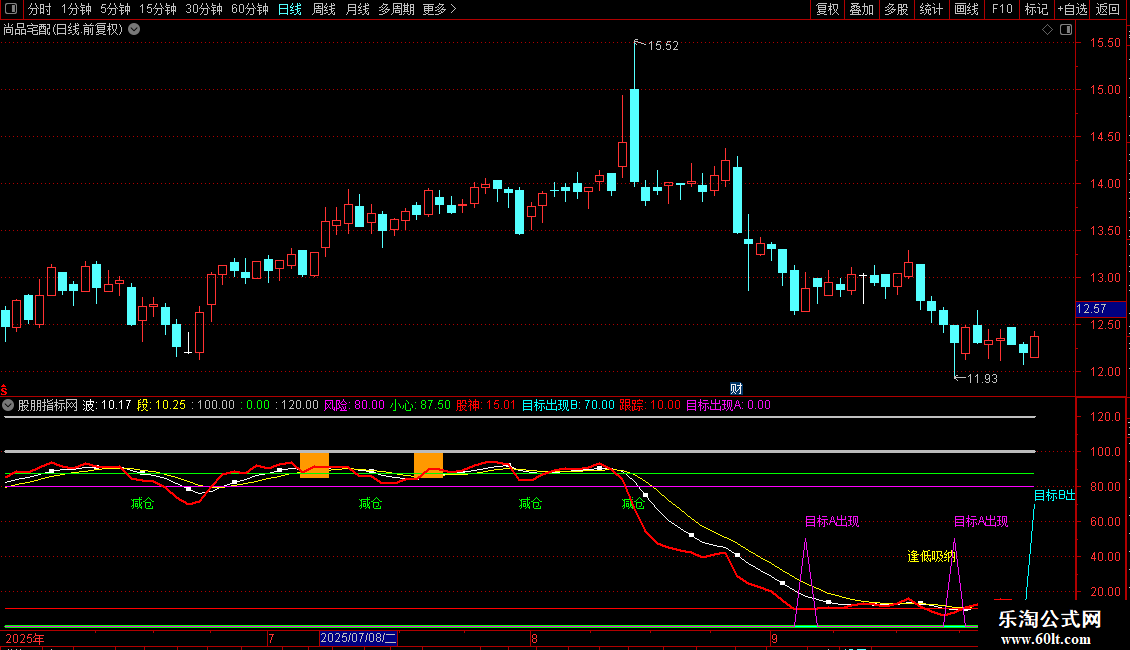This screenshot has width=1130, height=650.
Task: Click the 段: 10.25 indicator value
Action: (x=161, y=405)
